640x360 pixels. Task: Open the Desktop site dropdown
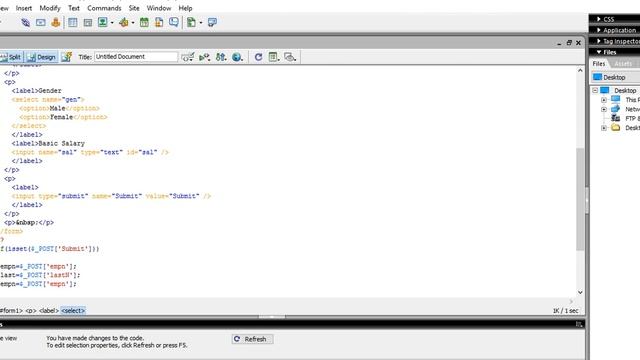click(616, 77)
